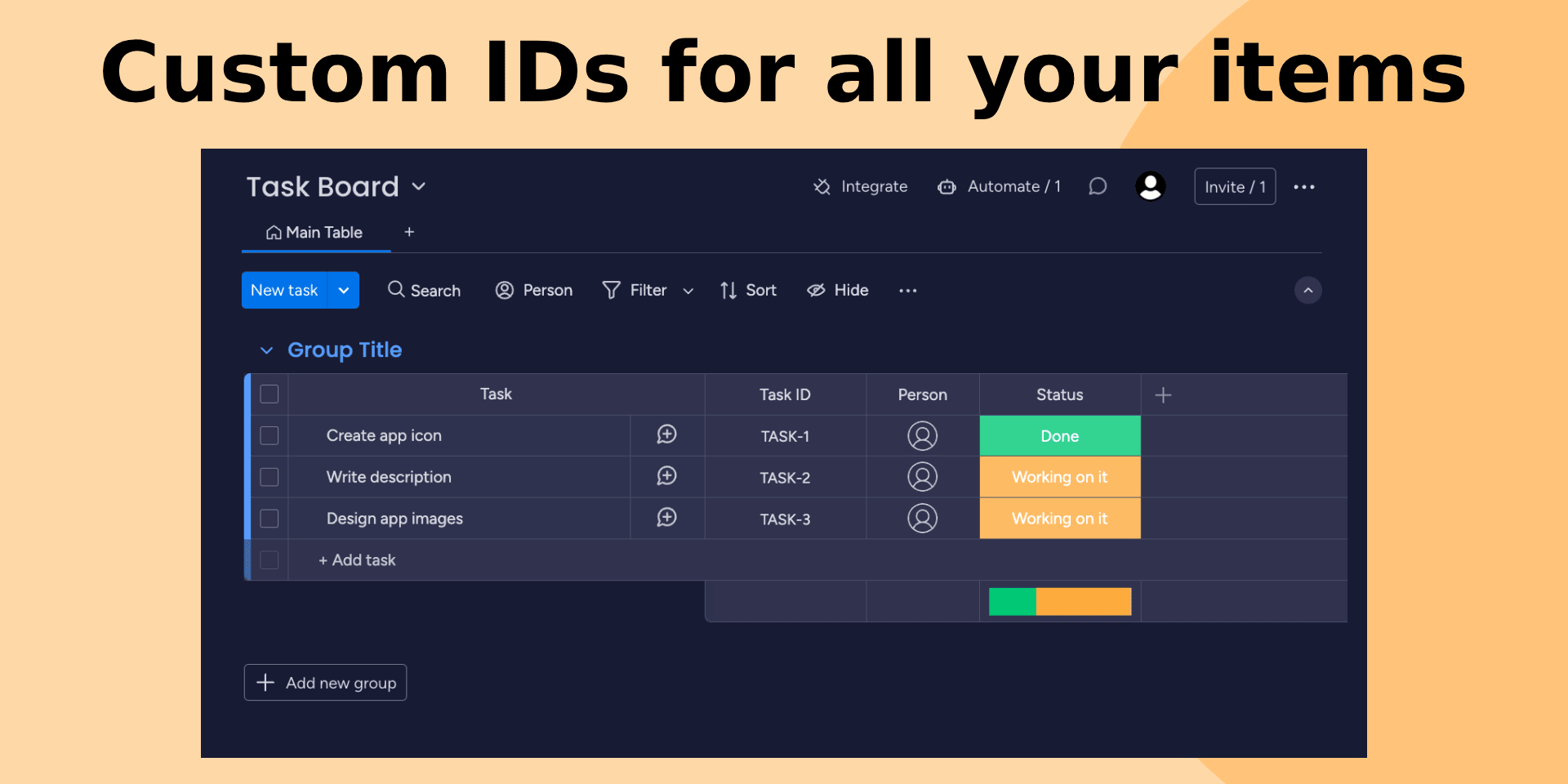Open update bubble for Create app icon
This screenshot has width=1568, height=784.
[x=667, y=434]
